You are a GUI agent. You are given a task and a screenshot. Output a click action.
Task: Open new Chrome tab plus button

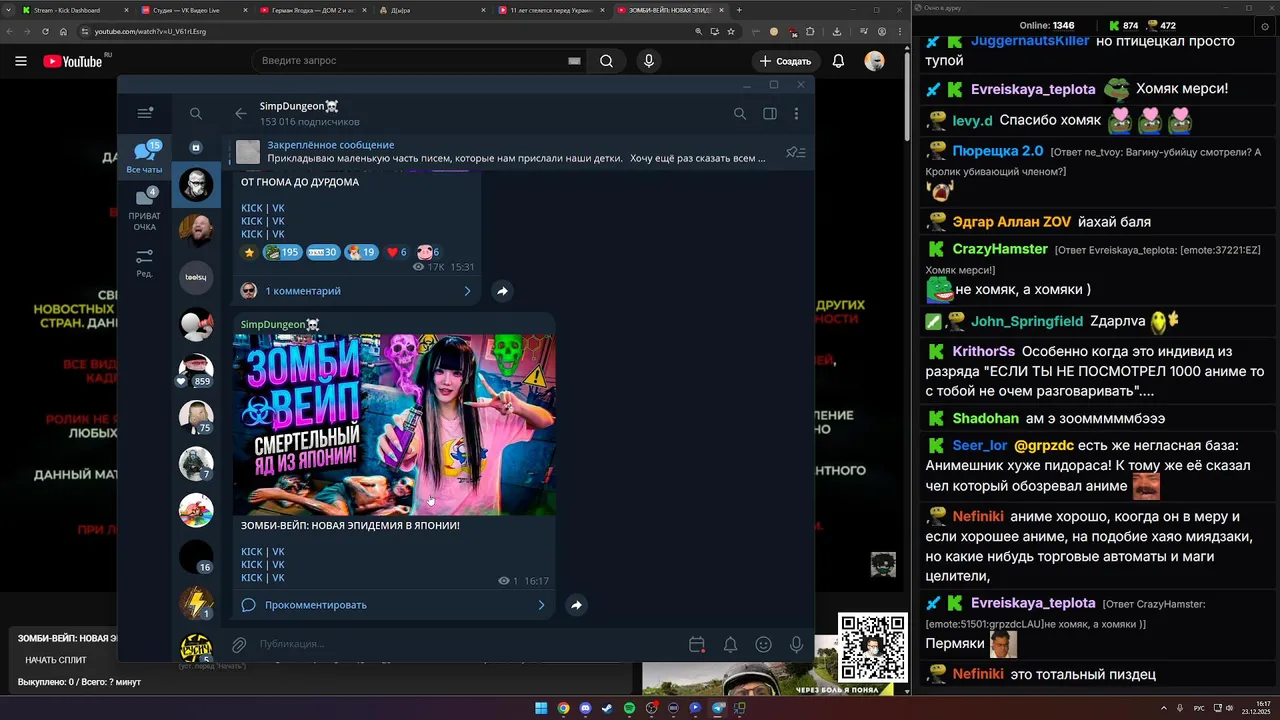click(739, 10)
